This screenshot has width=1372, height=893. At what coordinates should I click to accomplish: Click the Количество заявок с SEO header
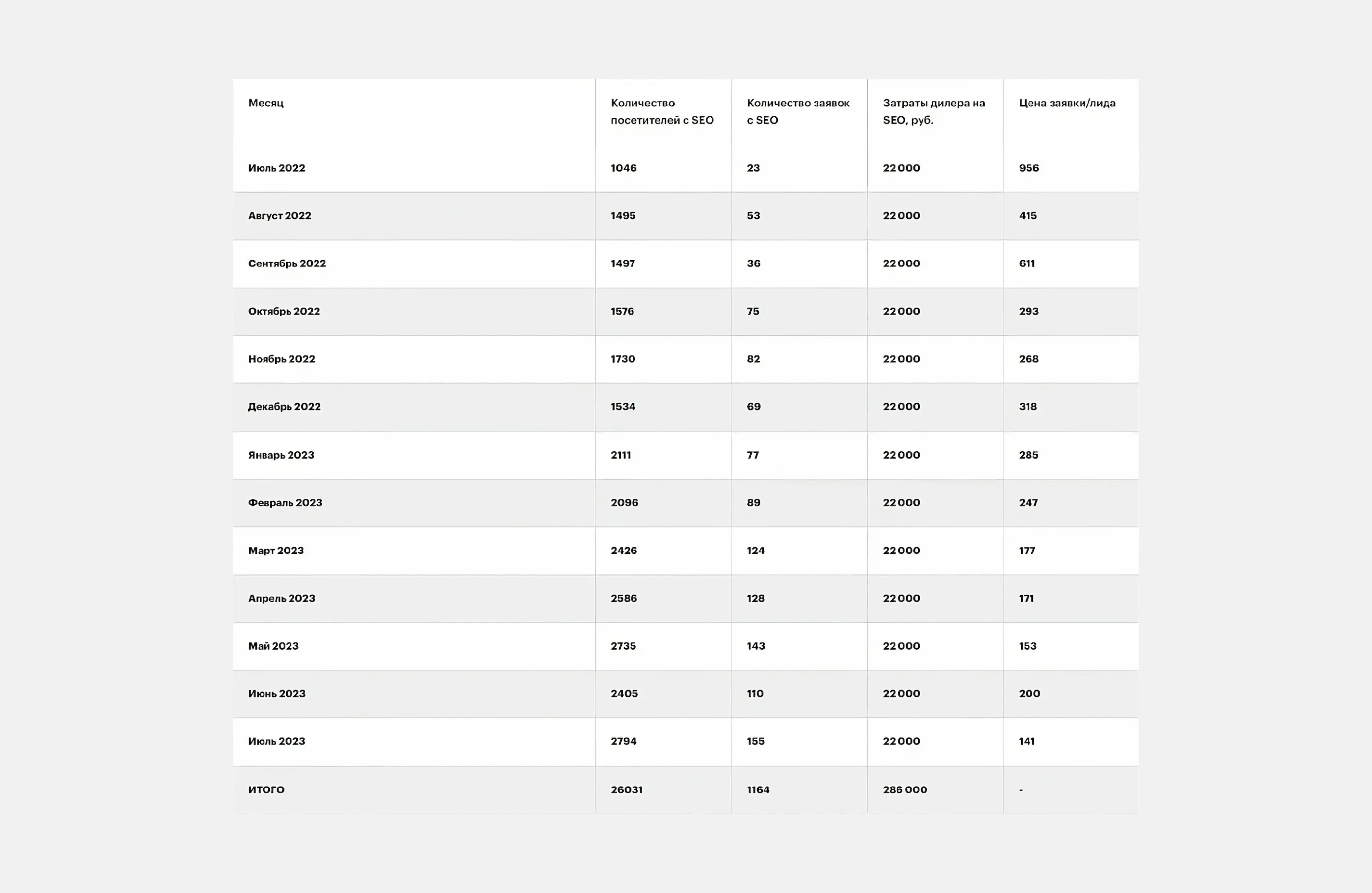(798, 111)
